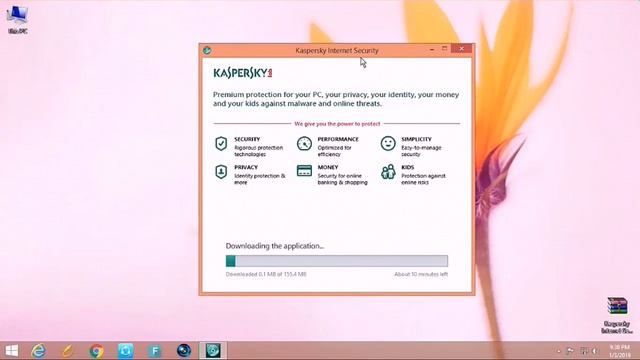Show hidden tray icons arrow

click(558, 351)
